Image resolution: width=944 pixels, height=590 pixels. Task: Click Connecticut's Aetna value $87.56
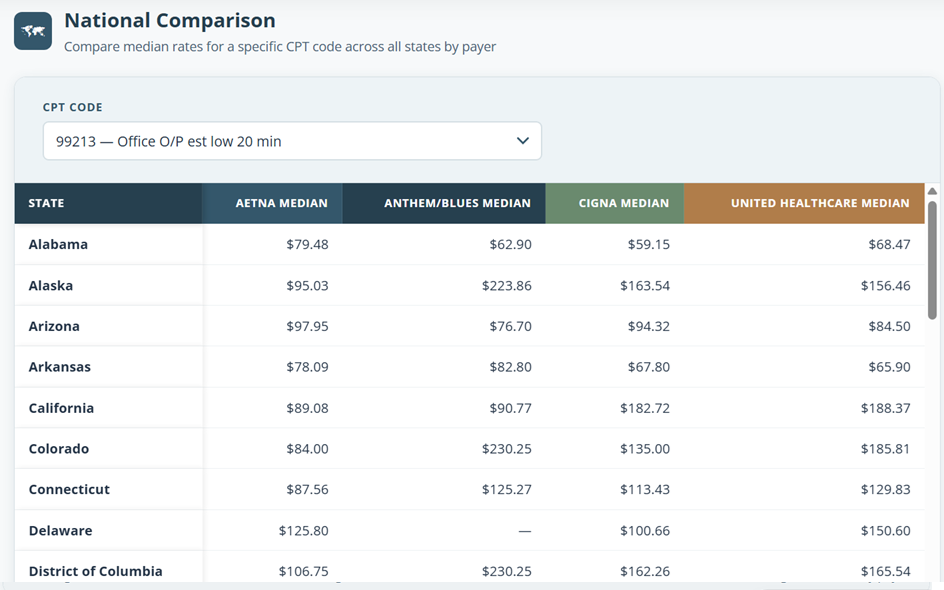tap(307, 489)
